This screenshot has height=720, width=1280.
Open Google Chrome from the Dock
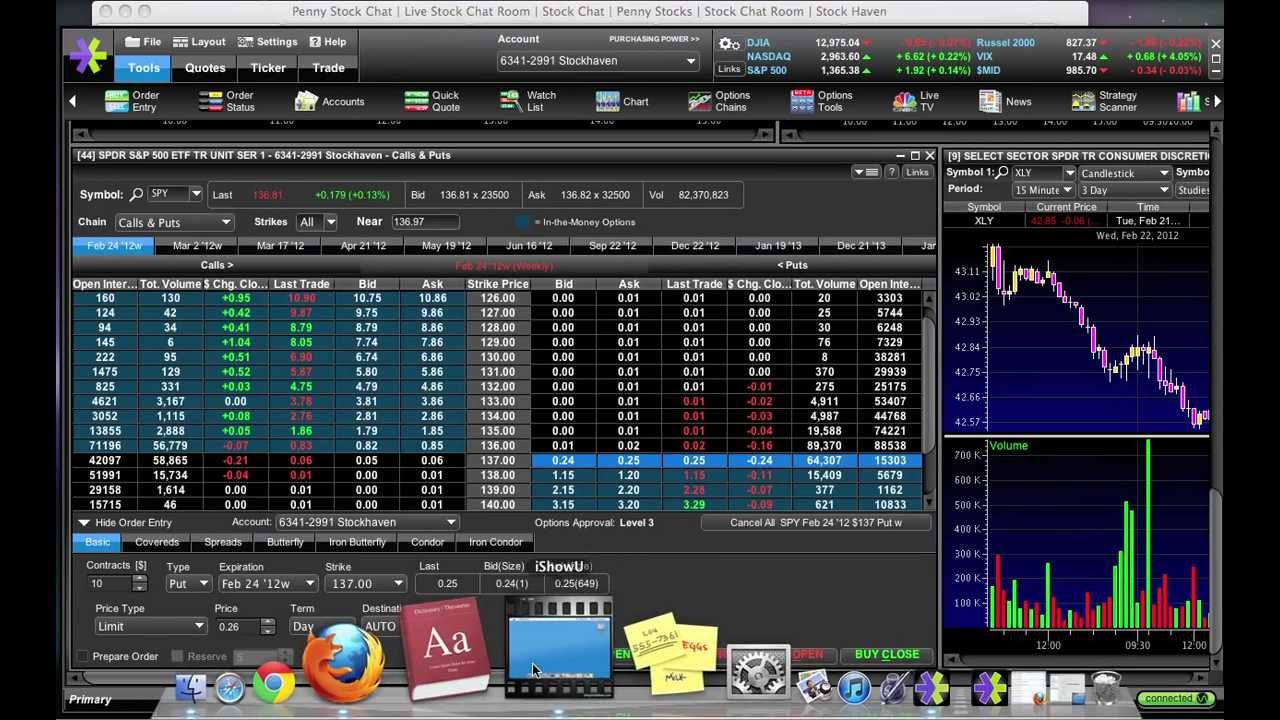pos(273,684)
